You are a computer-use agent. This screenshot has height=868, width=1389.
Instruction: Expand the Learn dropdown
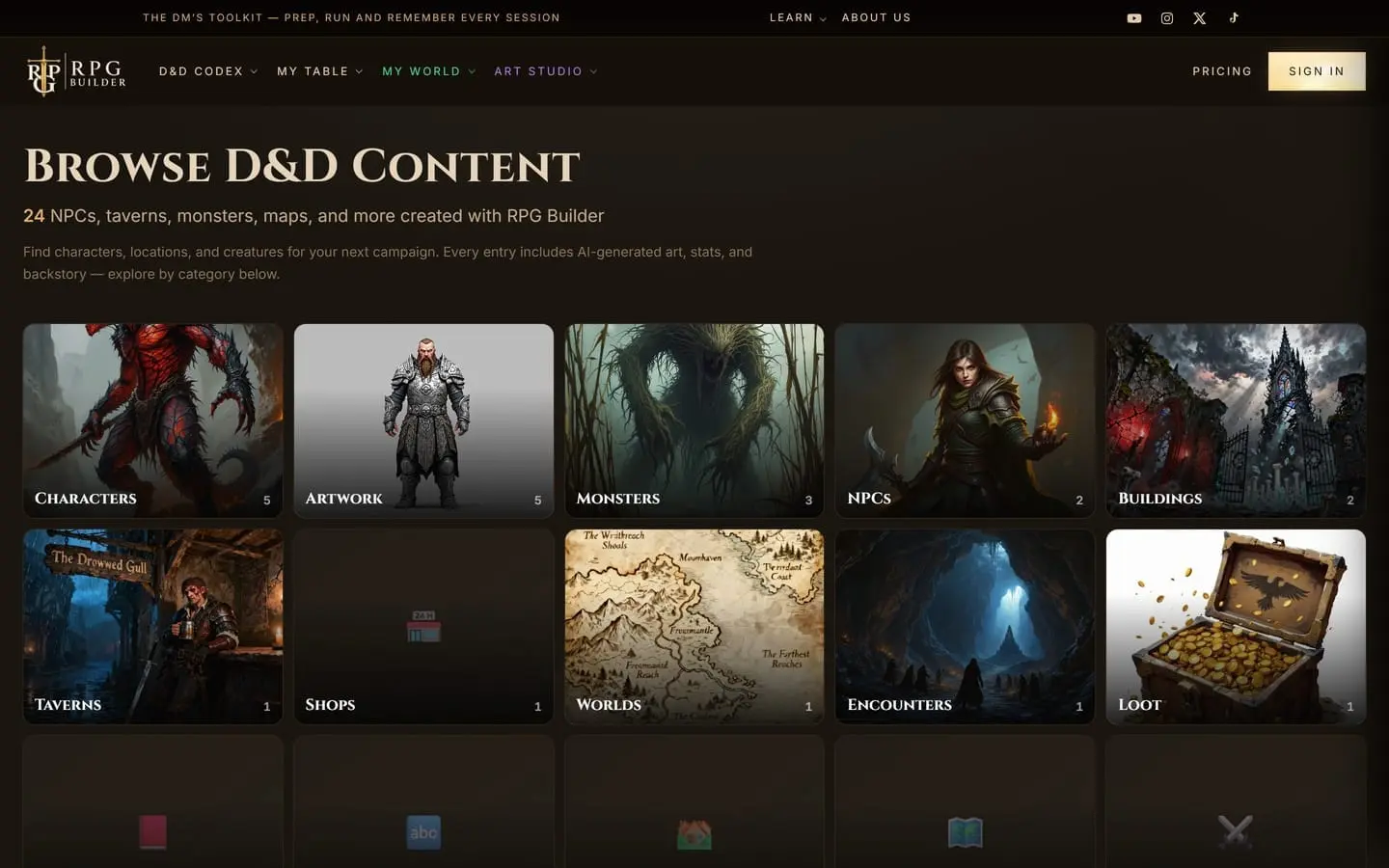pos(798,17)
